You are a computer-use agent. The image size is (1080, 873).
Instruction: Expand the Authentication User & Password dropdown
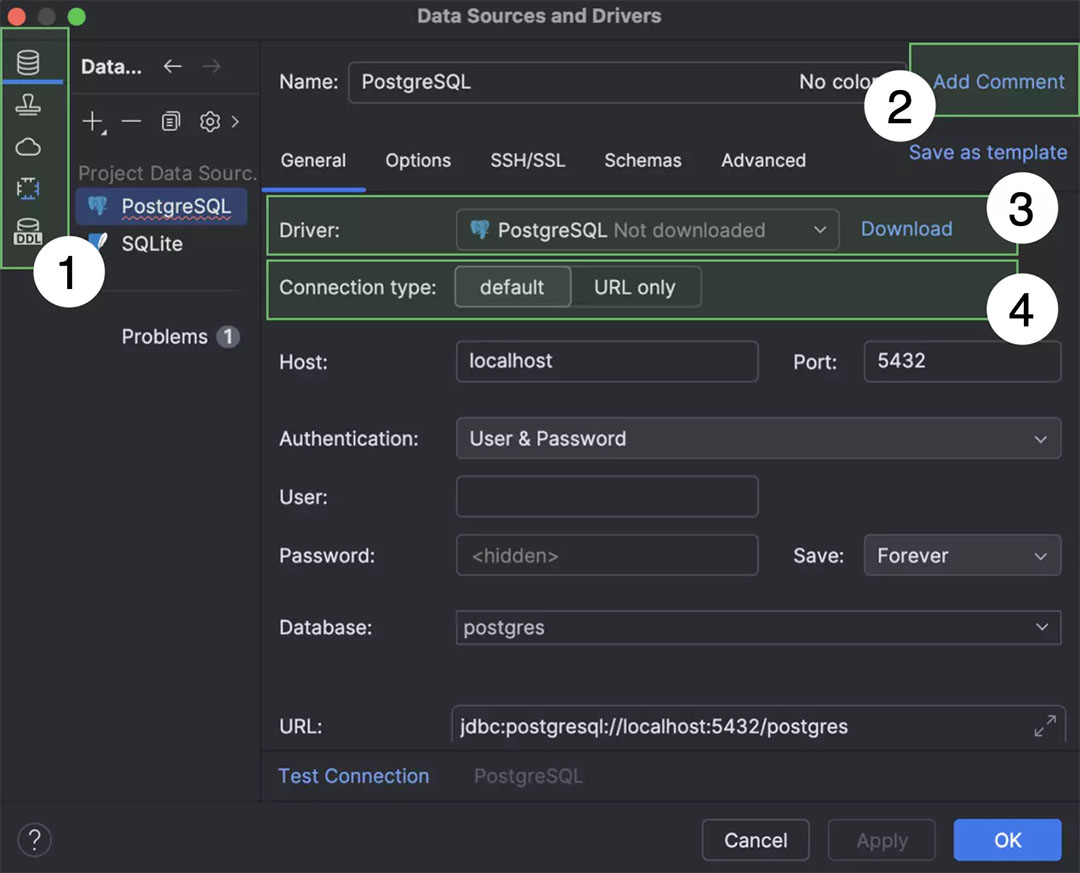tap(758, 439)
